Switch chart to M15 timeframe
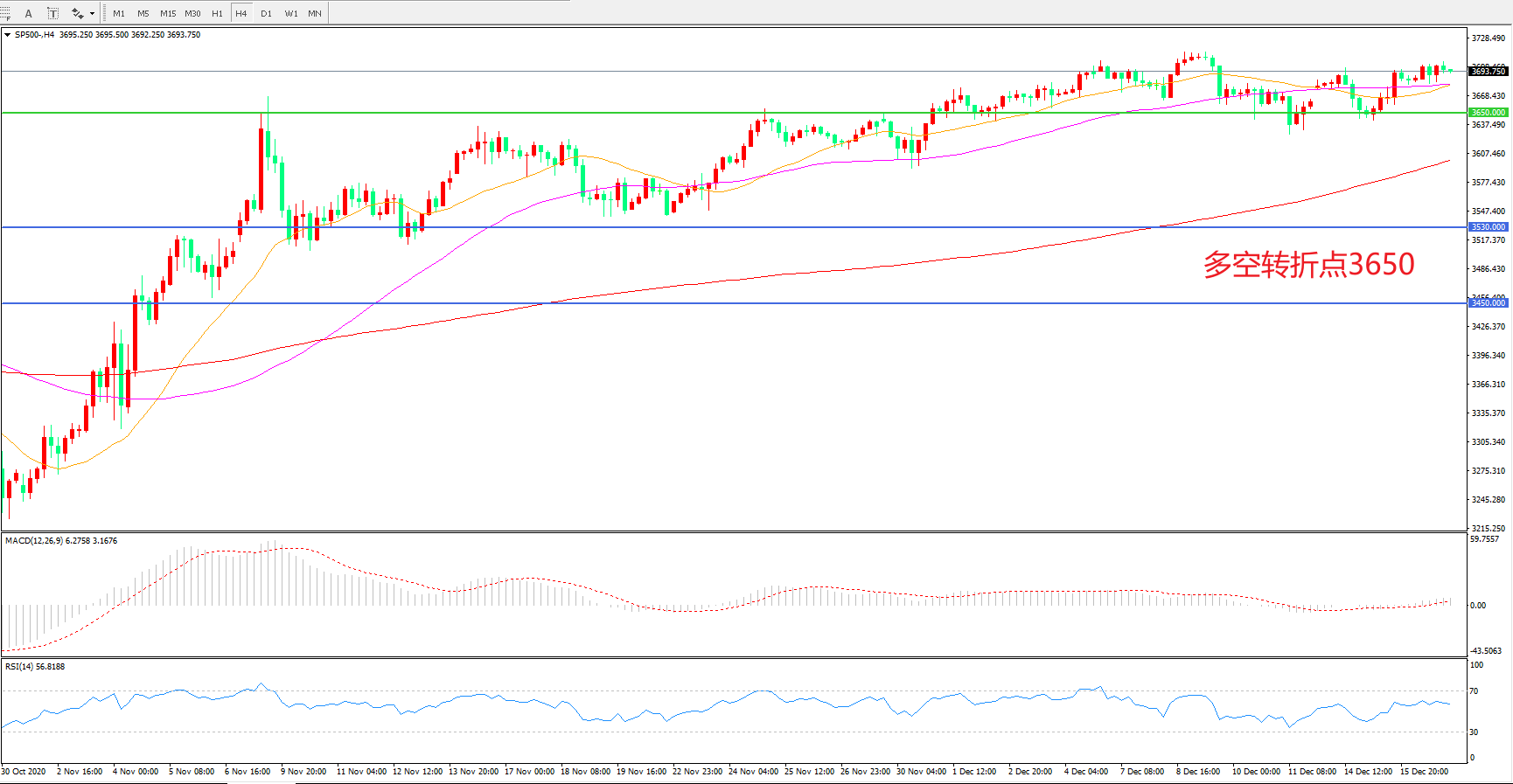 coord(168,13)
